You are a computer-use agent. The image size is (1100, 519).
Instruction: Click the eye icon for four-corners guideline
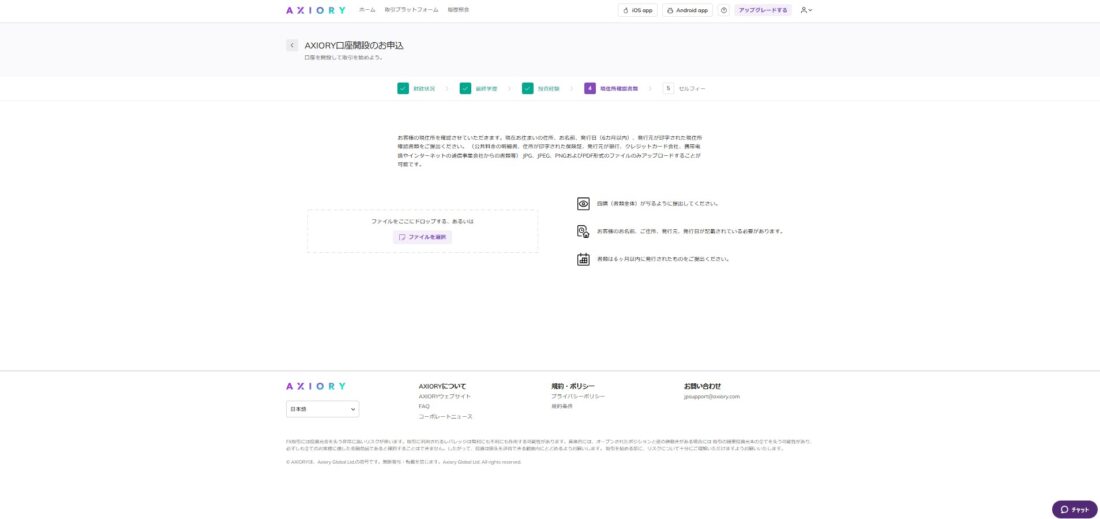pos(583,203)
